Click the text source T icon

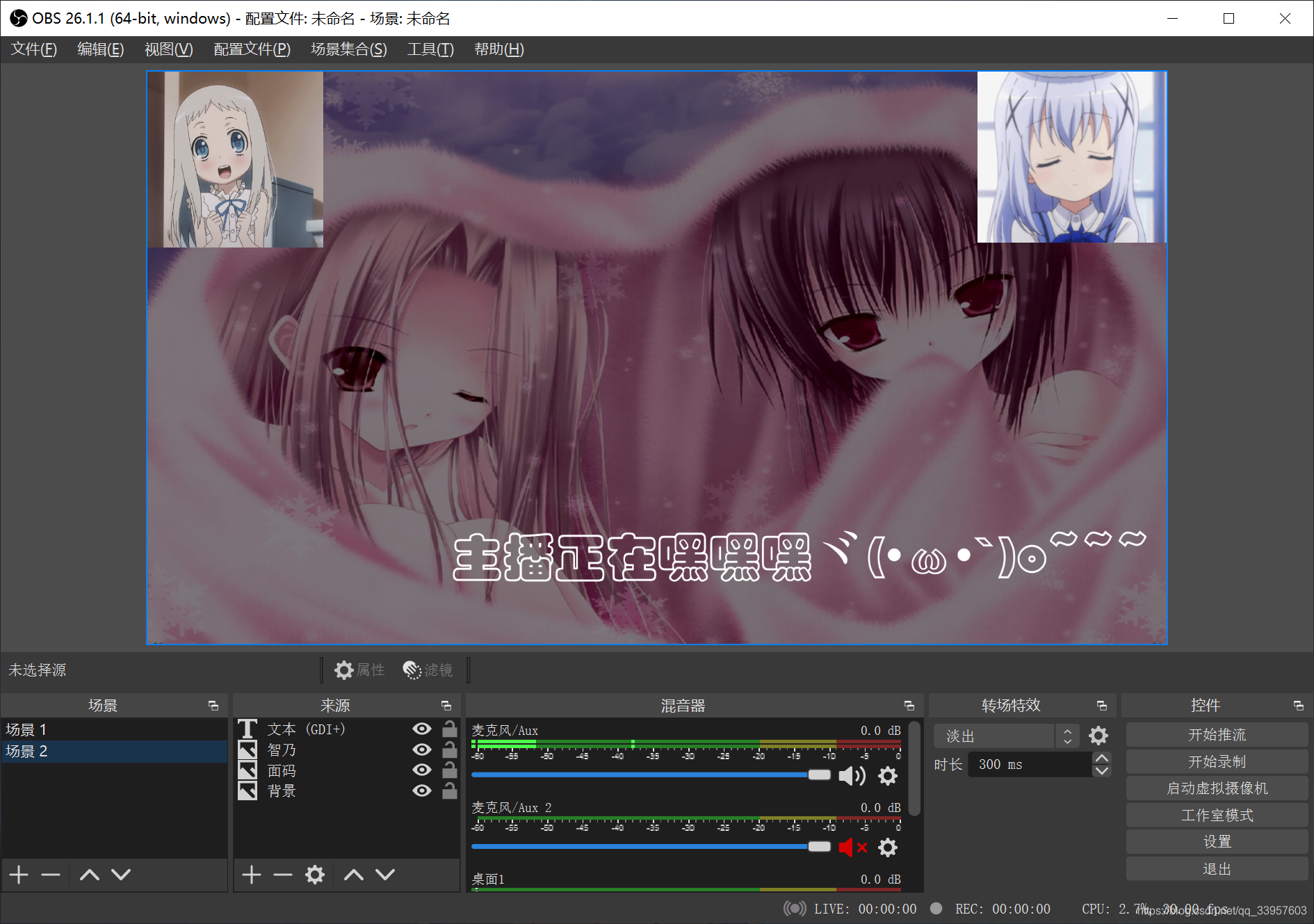[248, 729]
